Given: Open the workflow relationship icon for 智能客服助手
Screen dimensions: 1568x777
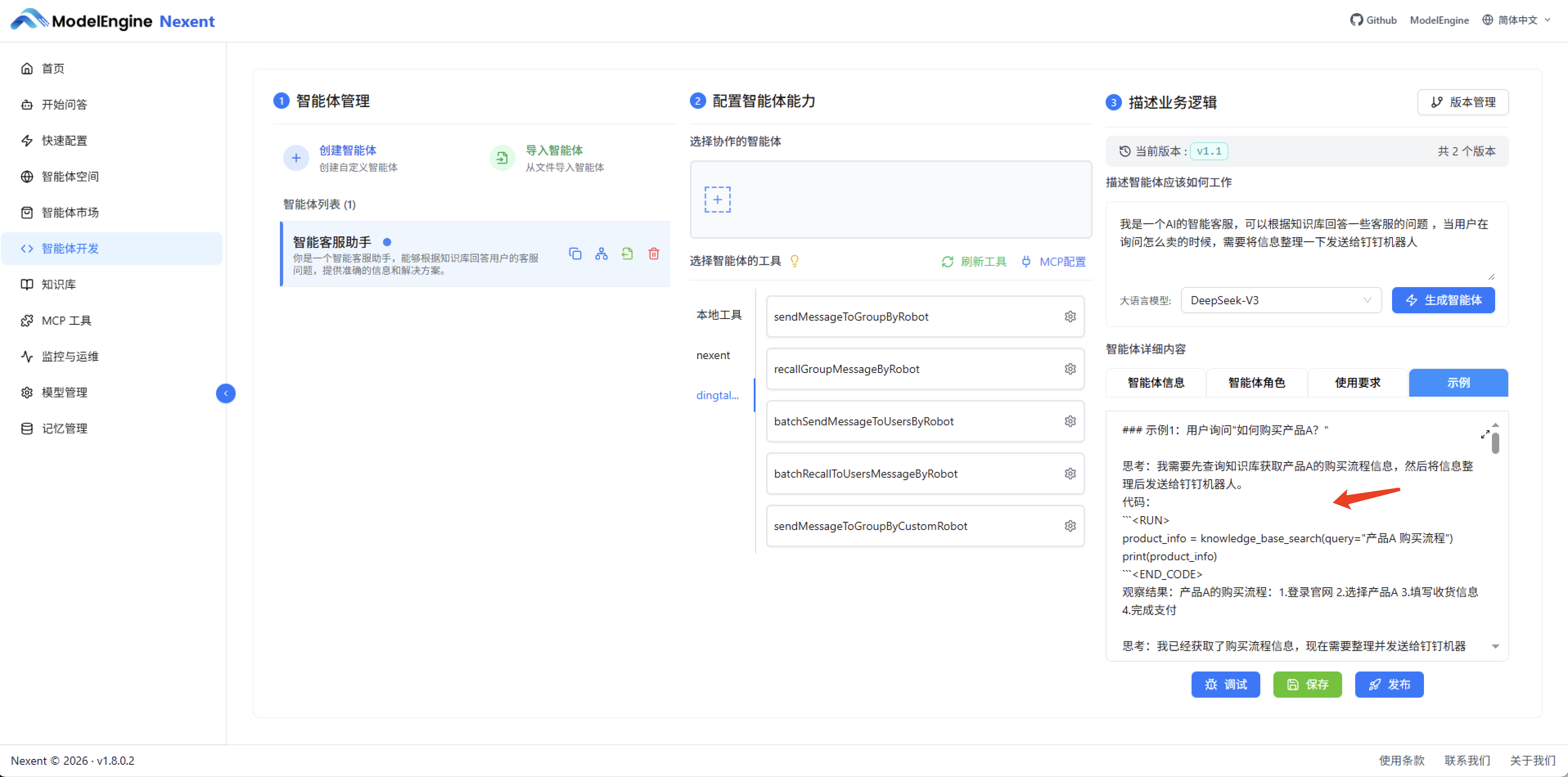Looking at the screenshot, I should tap(602, 254).
